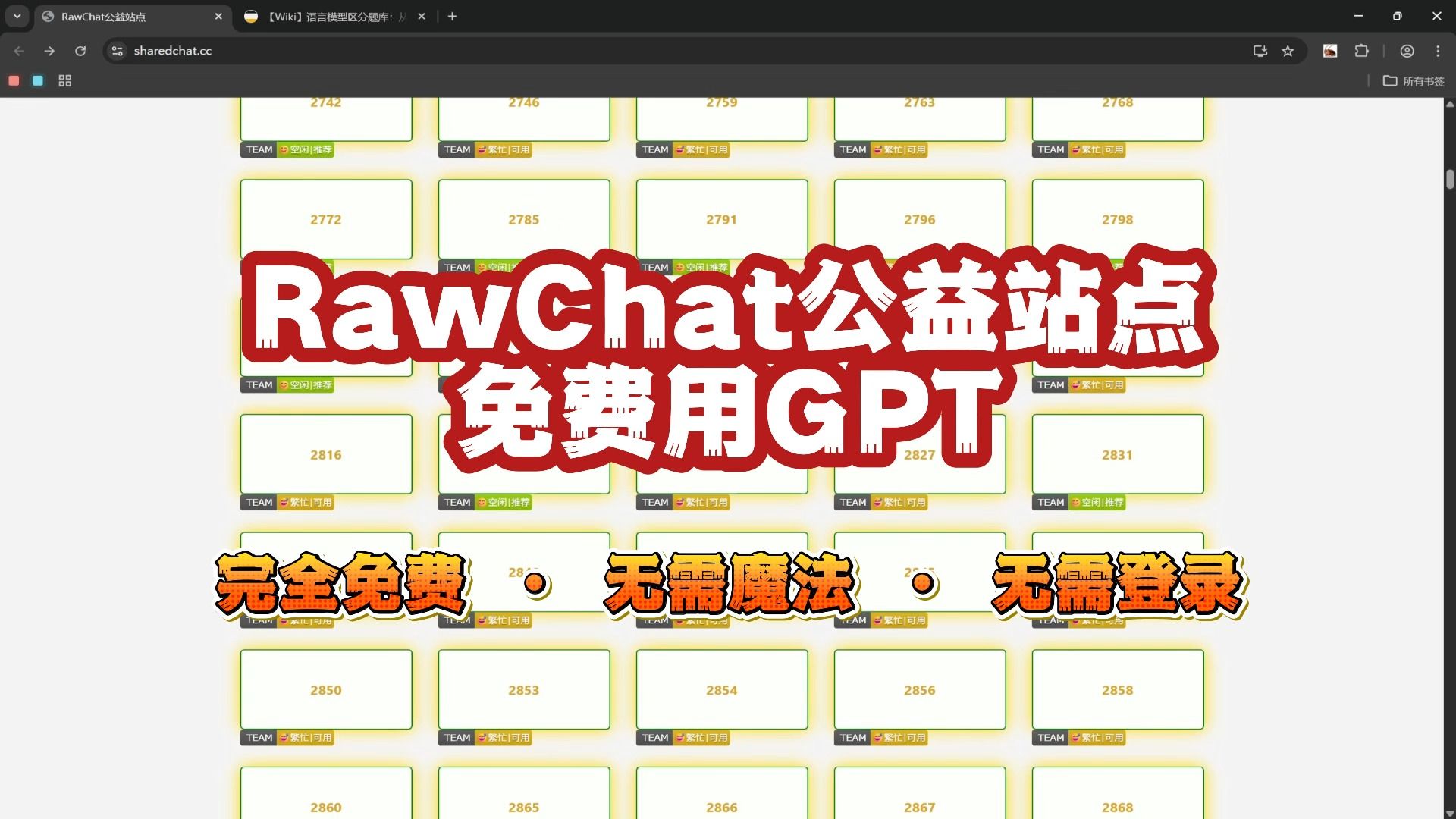This screenshot has height=819, width=1456.
Task: Click the browser reload icon
Action: pyautogui.click(x=80, y=51)
